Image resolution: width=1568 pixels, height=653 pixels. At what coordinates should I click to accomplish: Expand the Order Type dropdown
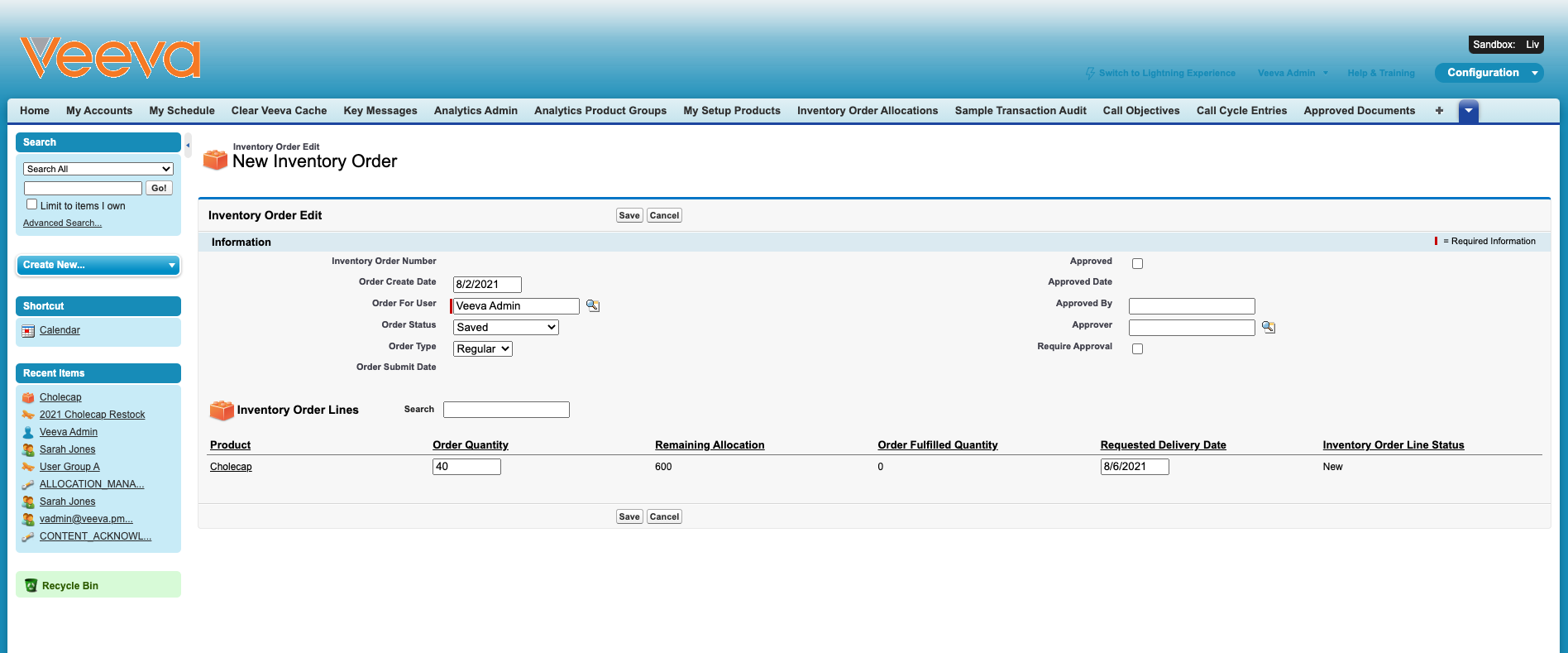tap(482, 349)
